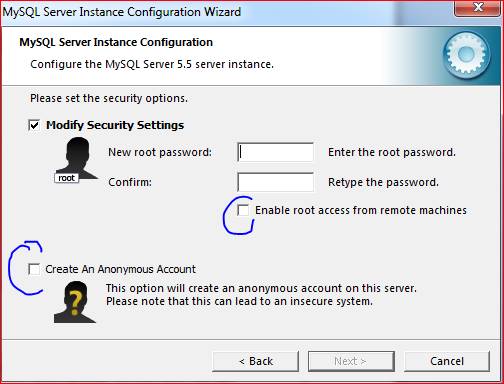Image resolution: width=504 pixels, height=384 pixels.
Task: Click the wizard window title bar text
Action: coord(122,12)
